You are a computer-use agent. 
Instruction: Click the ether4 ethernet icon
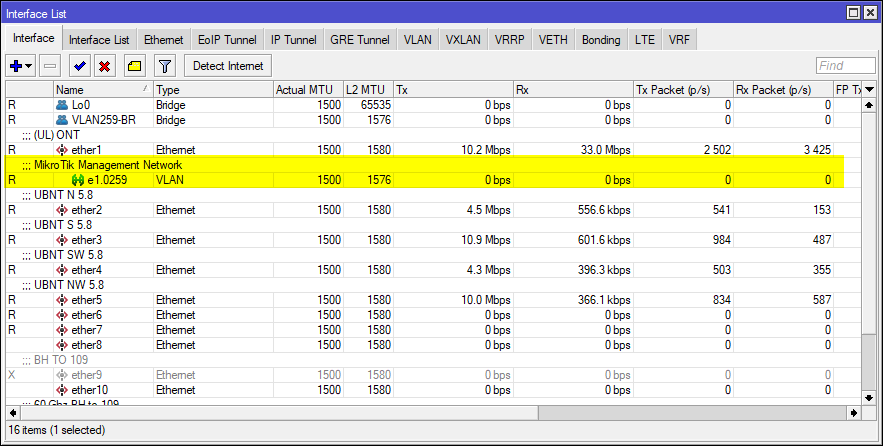click(x=62, y=270)
